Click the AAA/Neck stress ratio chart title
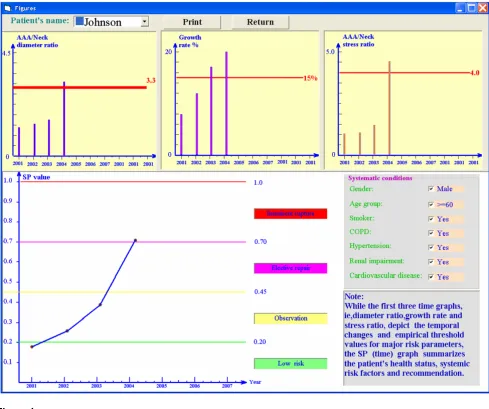This screenshot has height=409, width=489. (358, 40)
